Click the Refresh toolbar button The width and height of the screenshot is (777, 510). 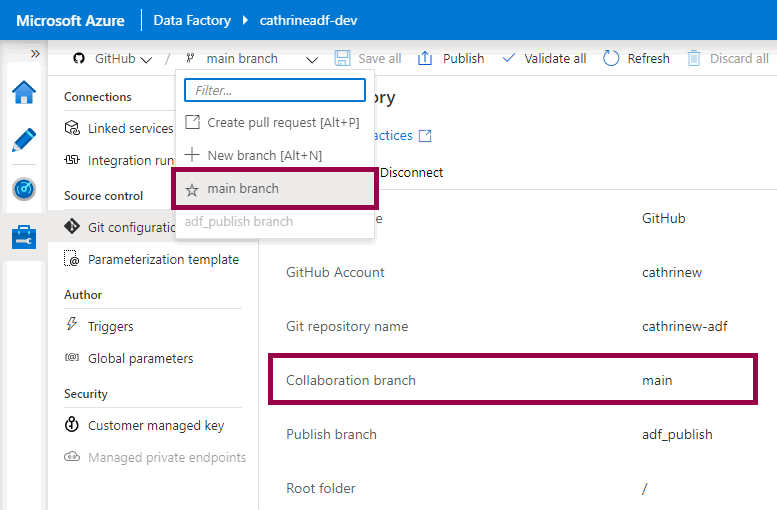(636, 59)
